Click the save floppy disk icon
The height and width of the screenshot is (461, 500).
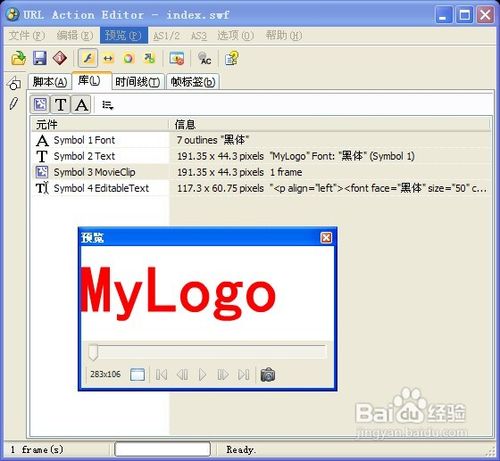pyautogui.click(x=40, y=58)
